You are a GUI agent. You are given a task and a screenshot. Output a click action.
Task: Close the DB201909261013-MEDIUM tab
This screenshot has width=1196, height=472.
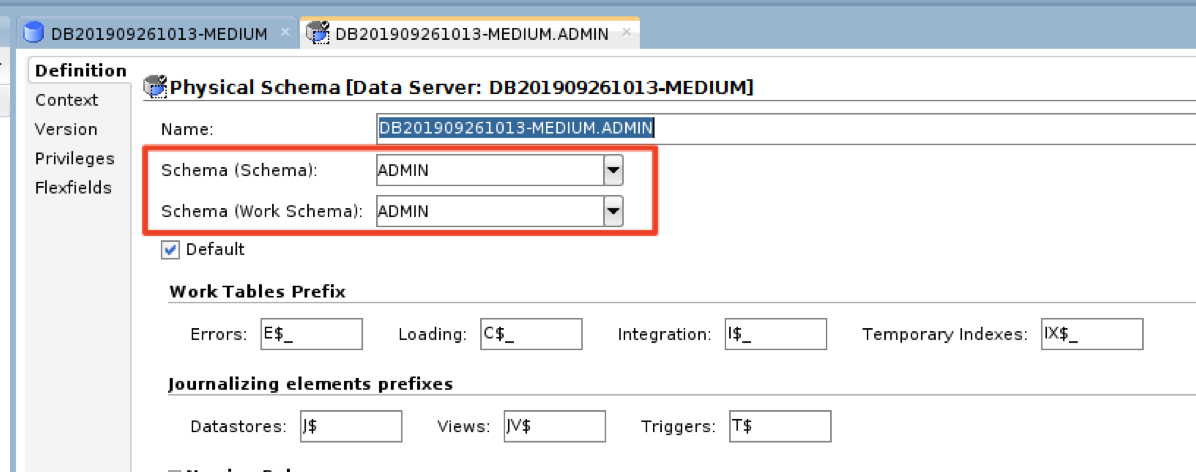coord(285,33)
